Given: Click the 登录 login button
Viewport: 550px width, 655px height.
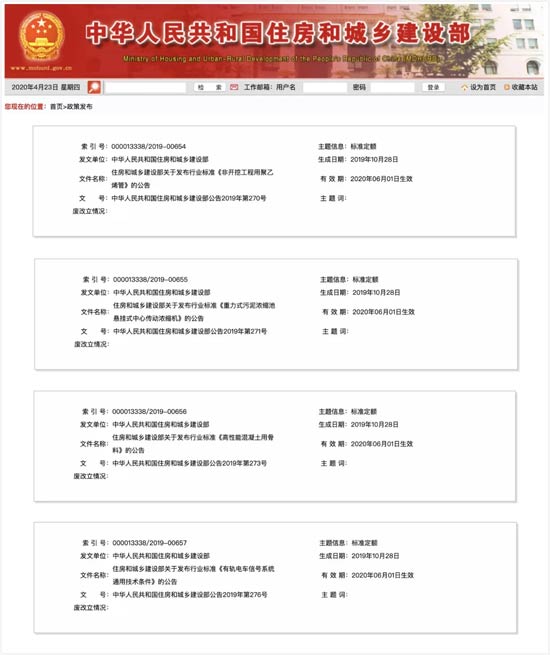Looking at the screenshot, I should [x=433, y=87].
